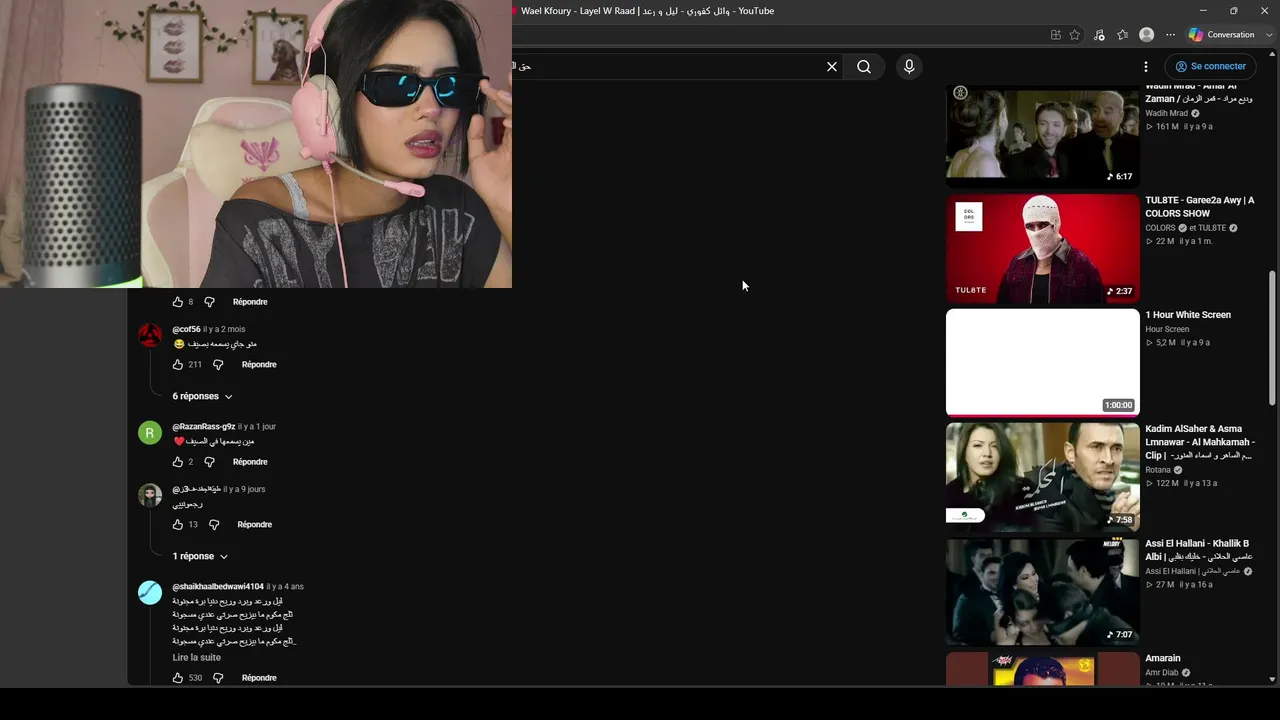This screenshot has height=720, width=1280.
Task: Open the Wadih Mrad video thumbnail
Action: 1043,135
